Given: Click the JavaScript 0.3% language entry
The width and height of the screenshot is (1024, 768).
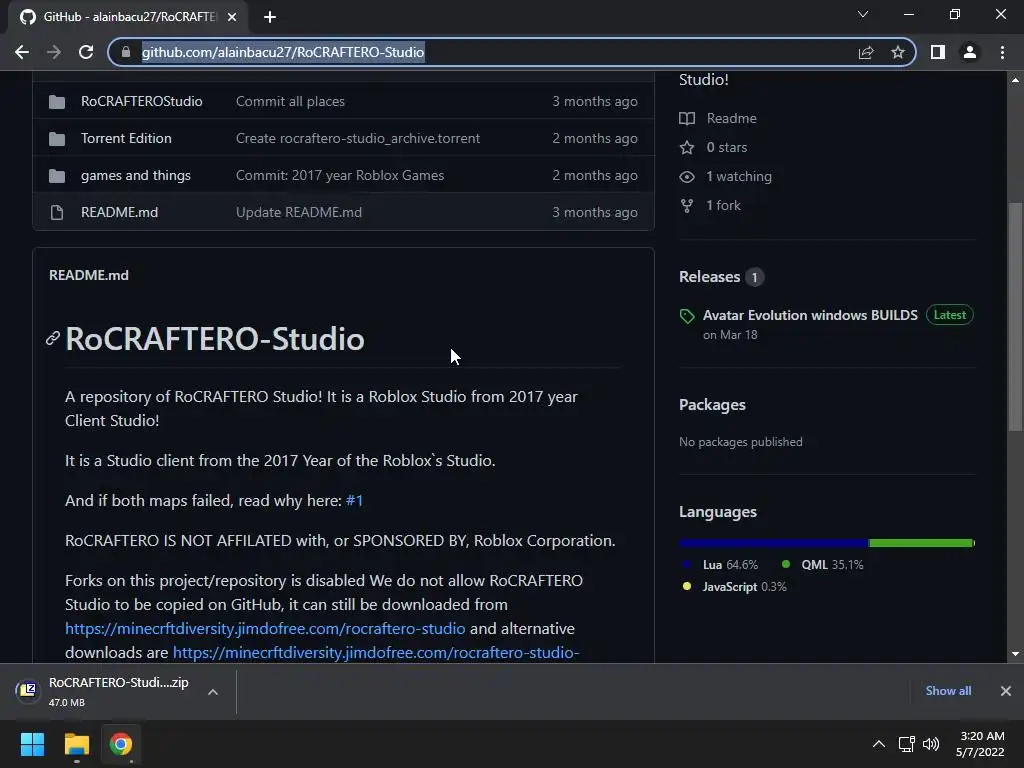Looking at the screenshot, I should 734,586.
